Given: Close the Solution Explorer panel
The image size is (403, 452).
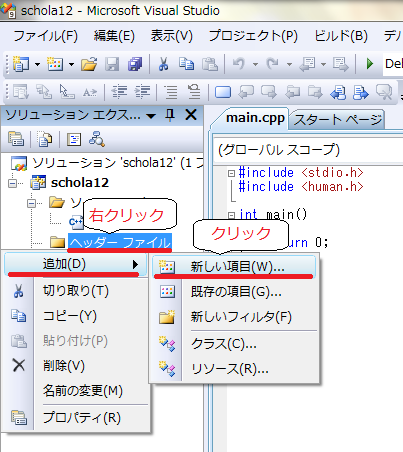Looking at the screenshot, I should [191, 115].
